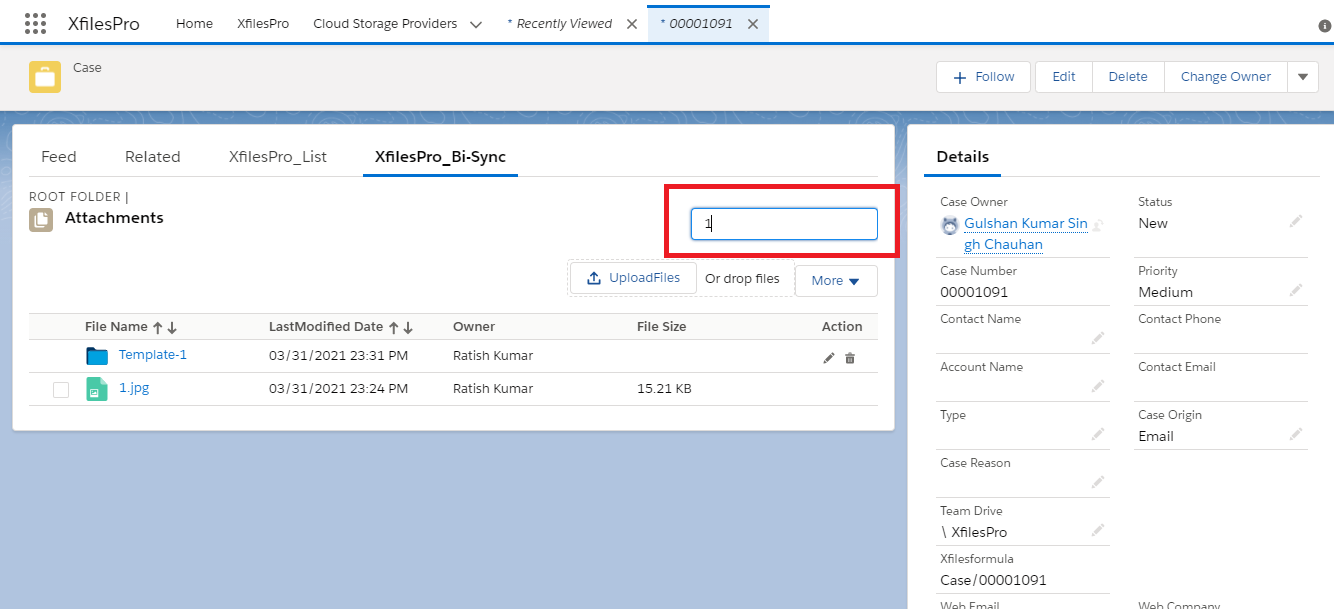Edit the Case Reason field via pencil
Viewport: 1334px width, 609px height.
pyautogui.click(x=1098, y=482)
